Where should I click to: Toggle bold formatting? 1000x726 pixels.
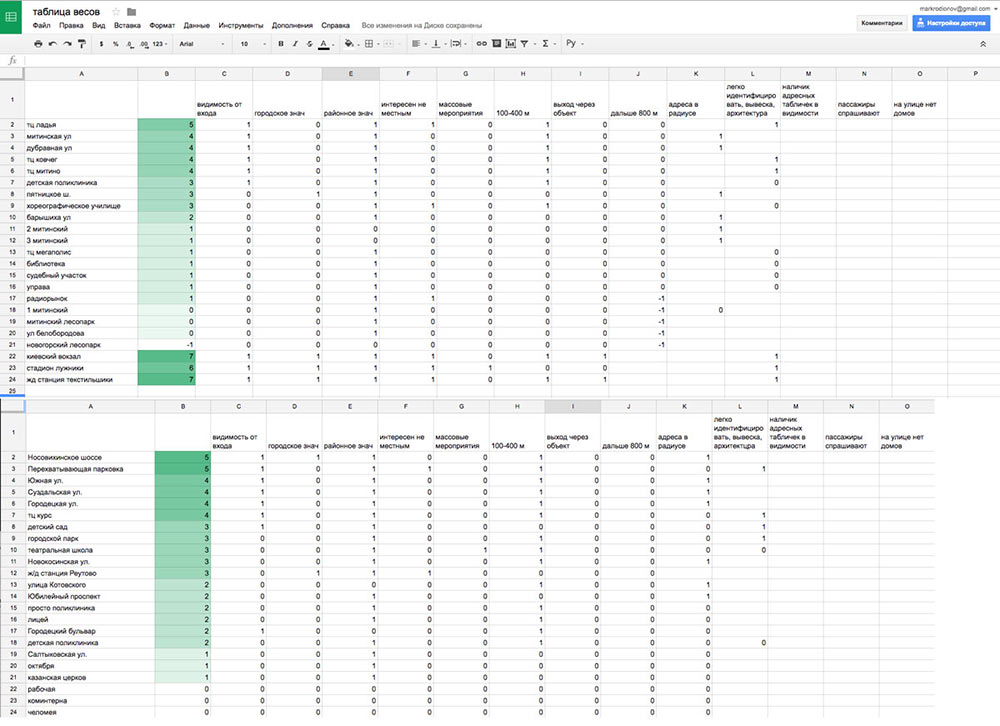click(x=281, y=44)
